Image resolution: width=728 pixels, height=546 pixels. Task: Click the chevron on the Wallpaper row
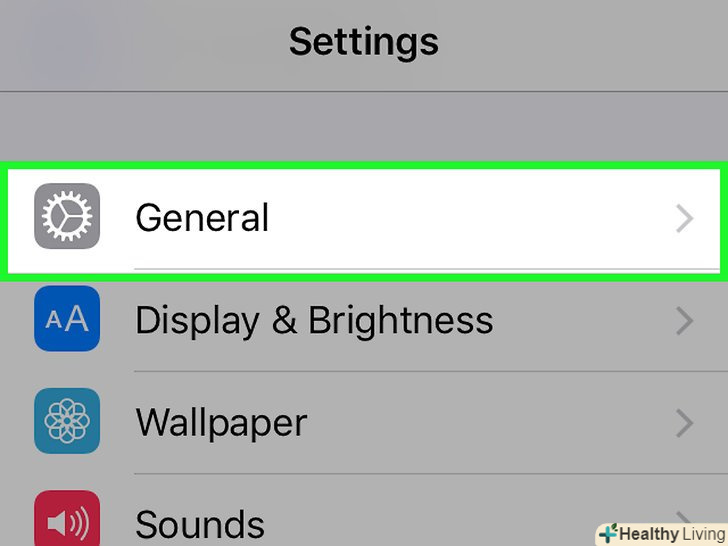(x=685, y=422)
